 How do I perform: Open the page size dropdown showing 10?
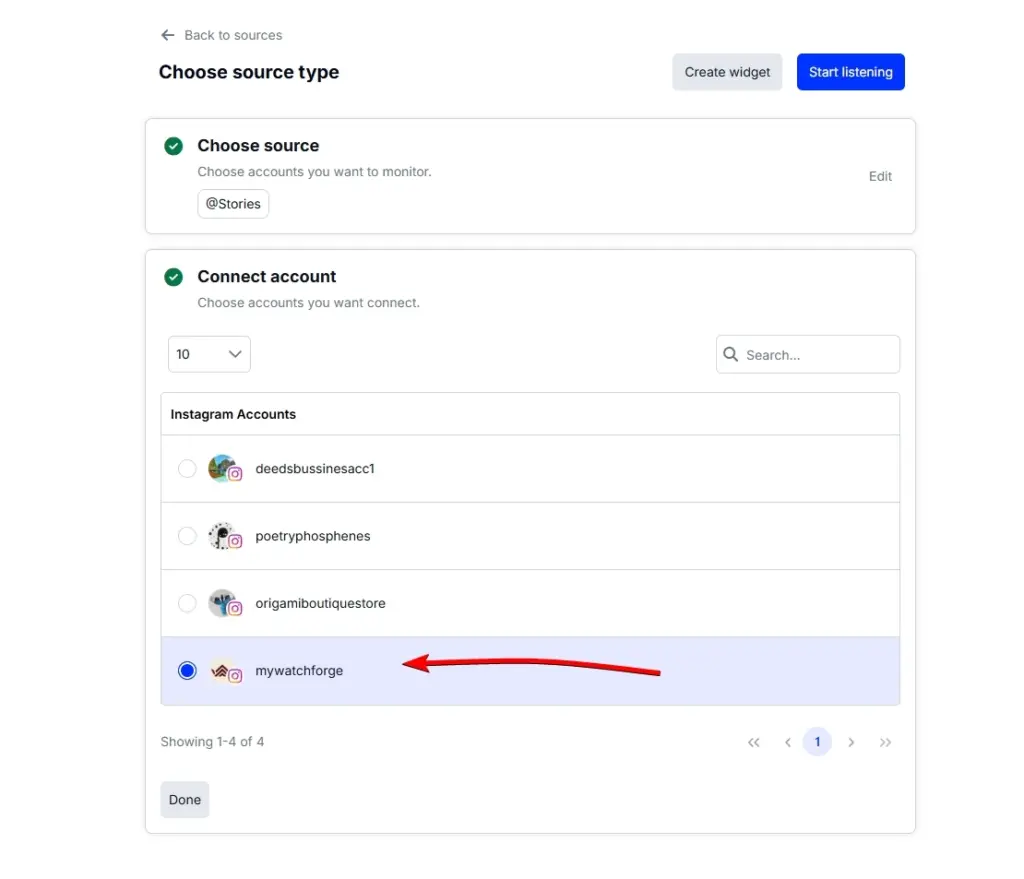(209, 354)
